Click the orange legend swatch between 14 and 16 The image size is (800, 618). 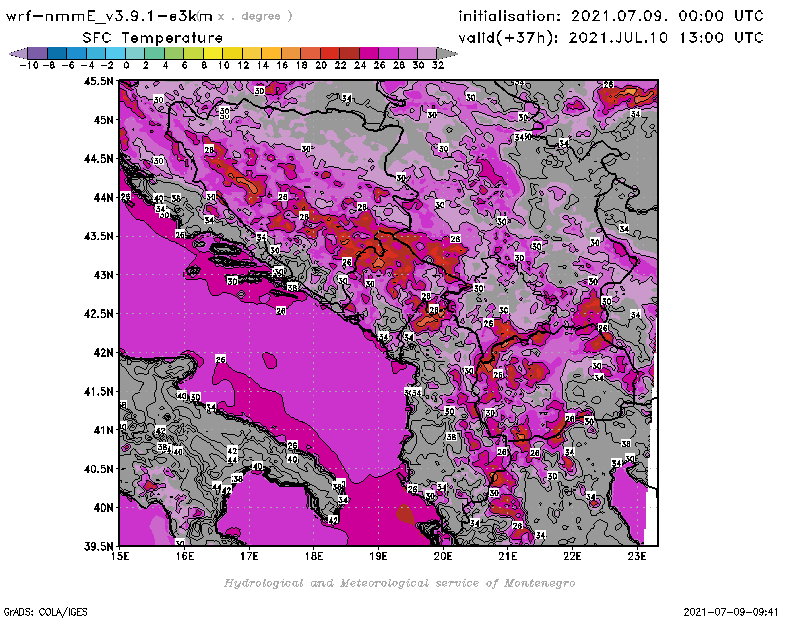(271, 53)
